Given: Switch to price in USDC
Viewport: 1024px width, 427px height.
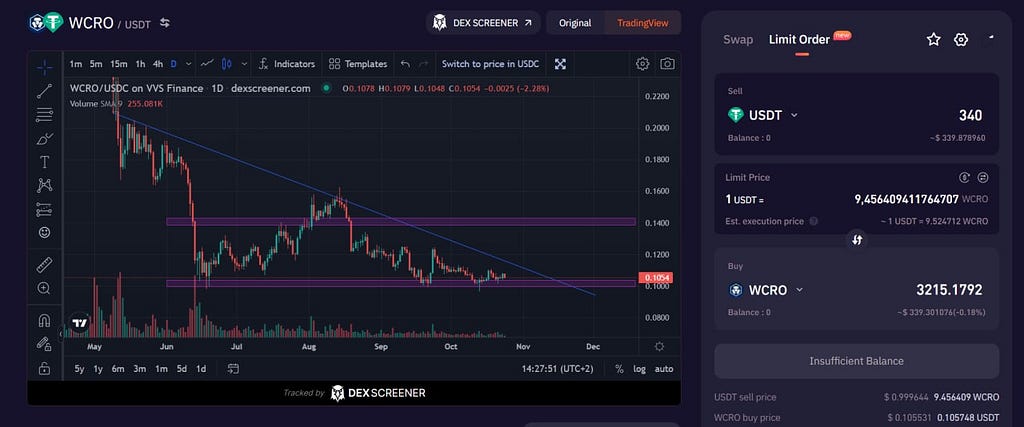Looking at the screenshot, I should click(x=490, y=64).
